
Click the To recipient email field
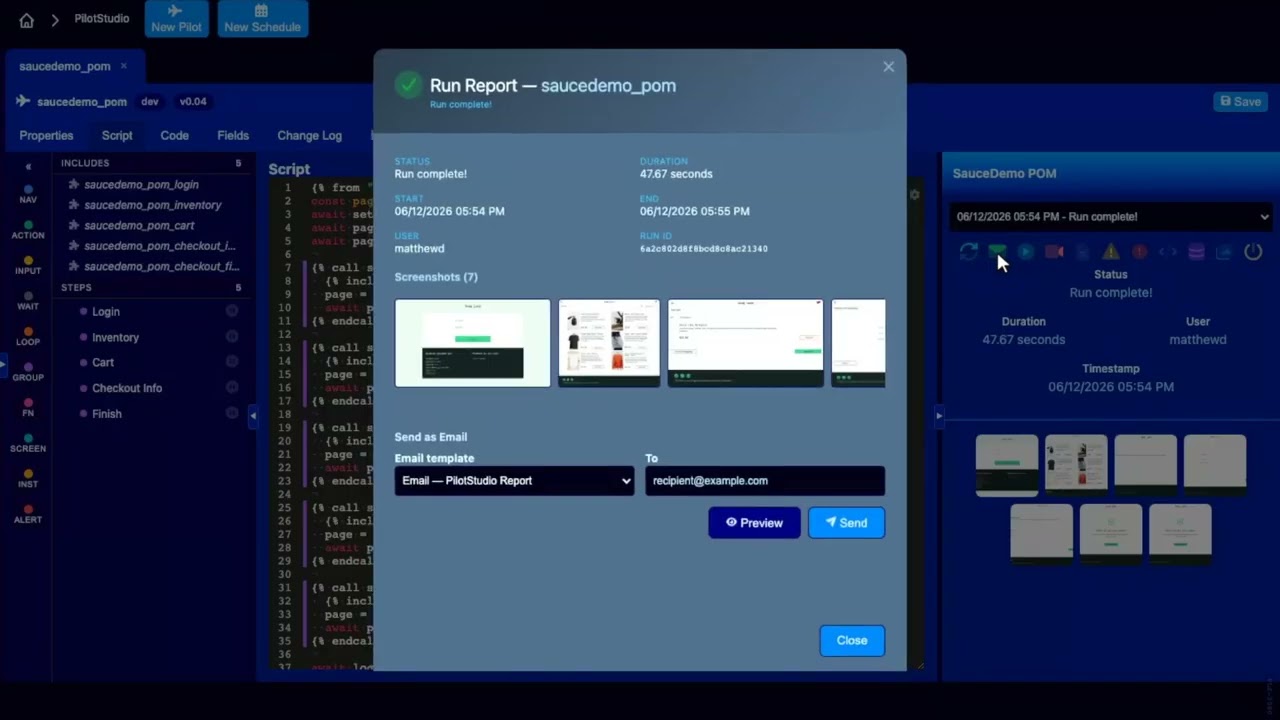coord(764,481)
